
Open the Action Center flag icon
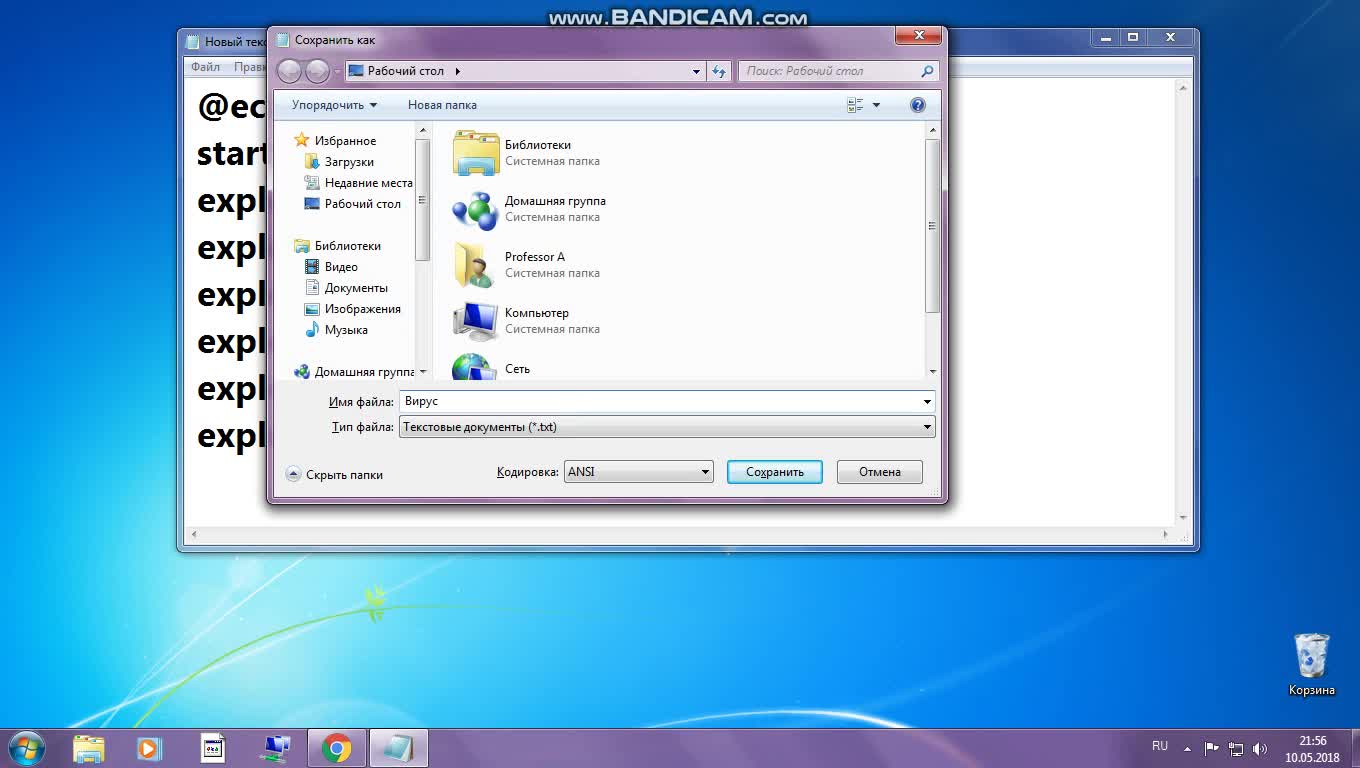coord(1211,748)
